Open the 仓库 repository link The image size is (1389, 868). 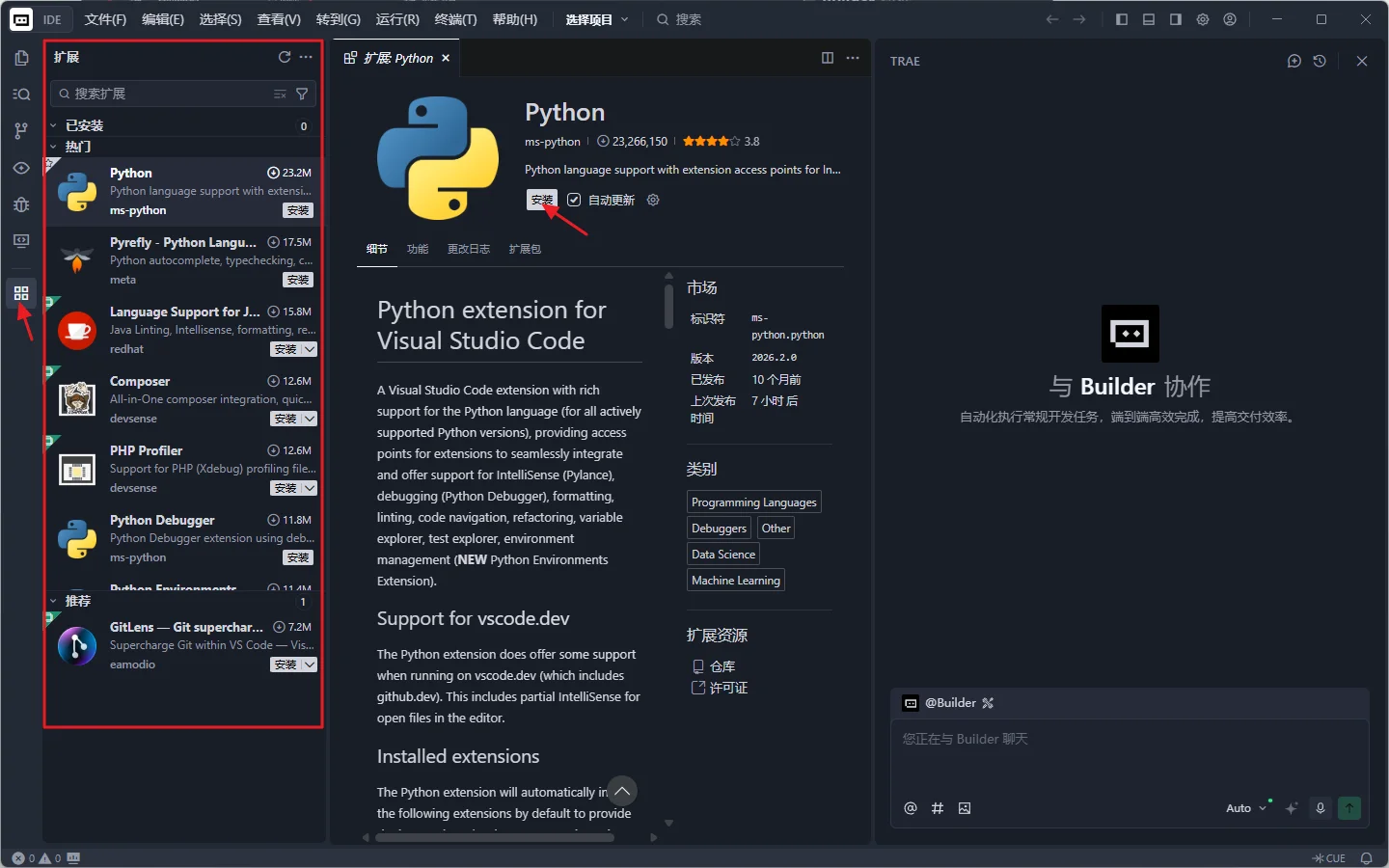click(x=722, y=666)
